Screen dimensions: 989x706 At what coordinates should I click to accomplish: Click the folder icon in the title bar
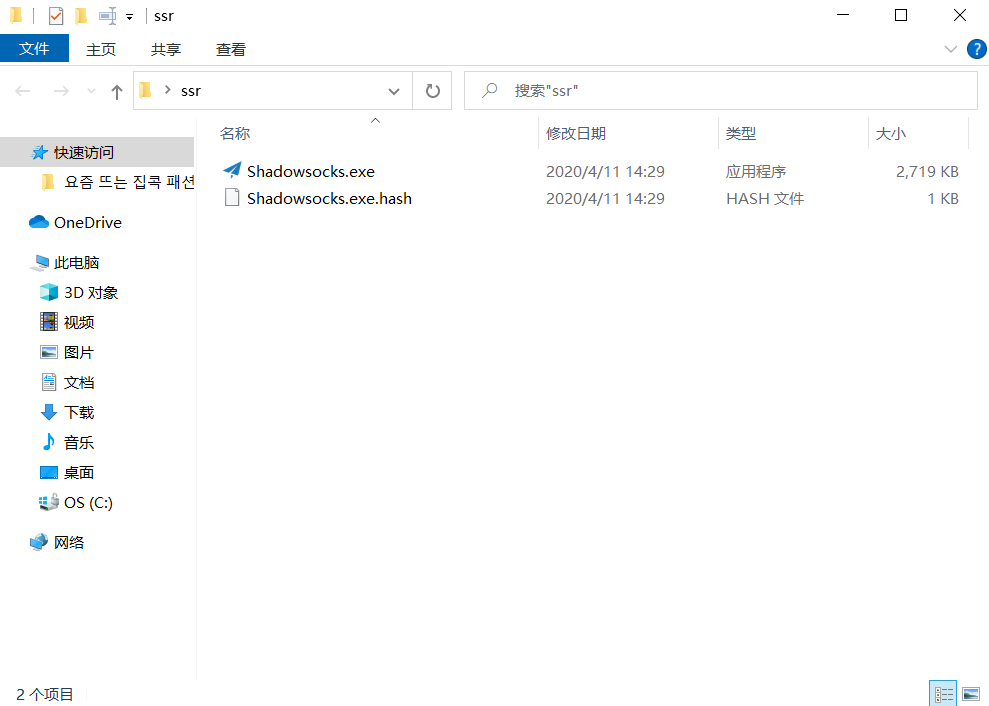[16, 16]
